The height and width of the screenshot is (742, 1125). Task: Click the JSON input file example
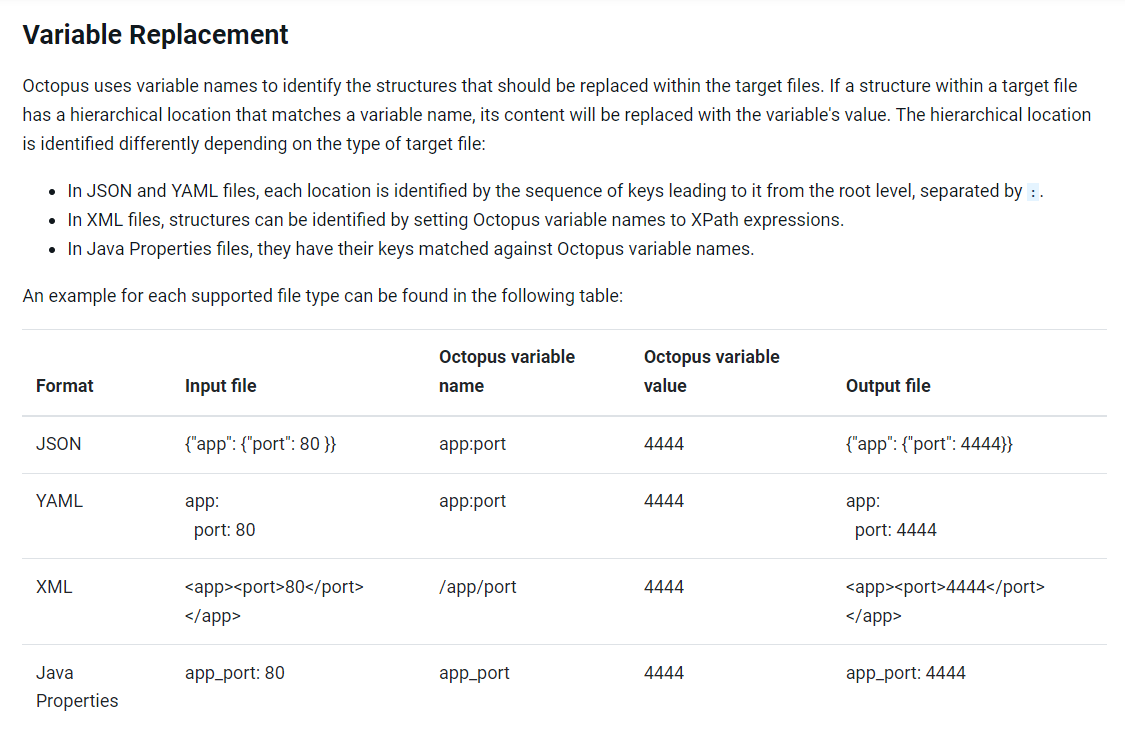pyautogui.click(x=261, y=444)
